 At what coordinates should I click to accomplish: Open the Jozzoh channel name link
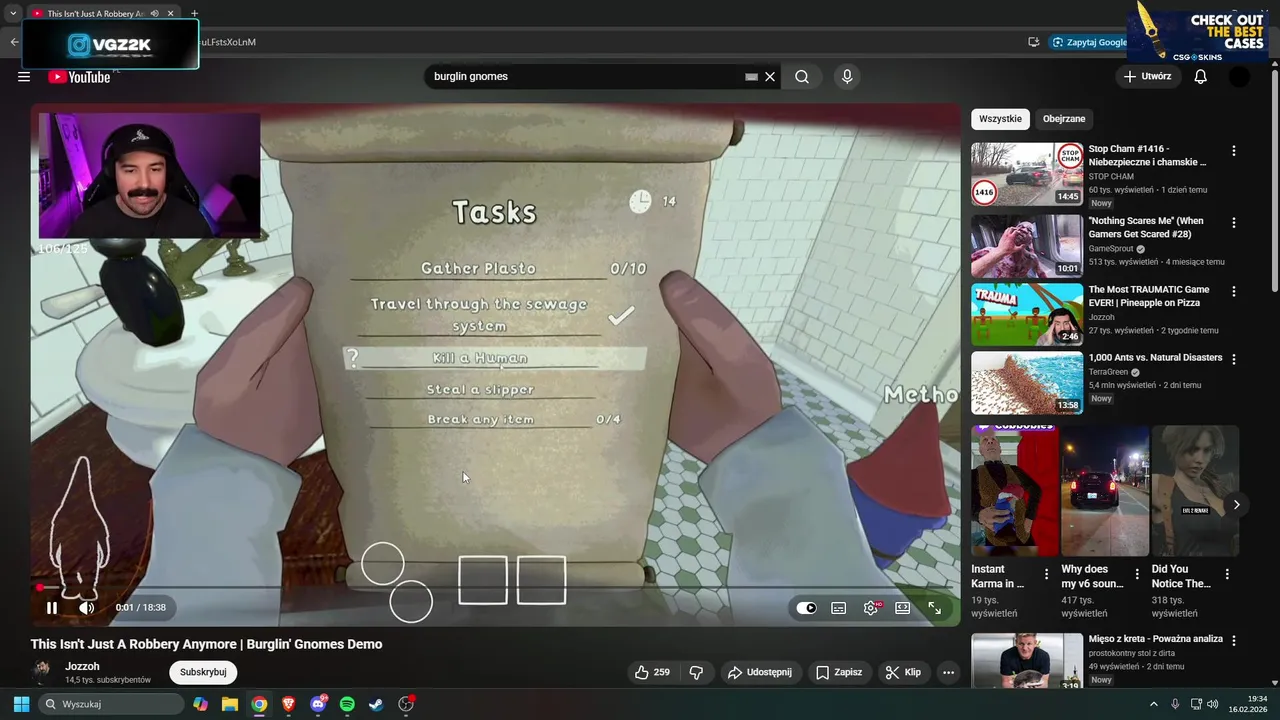click(82, 666)
